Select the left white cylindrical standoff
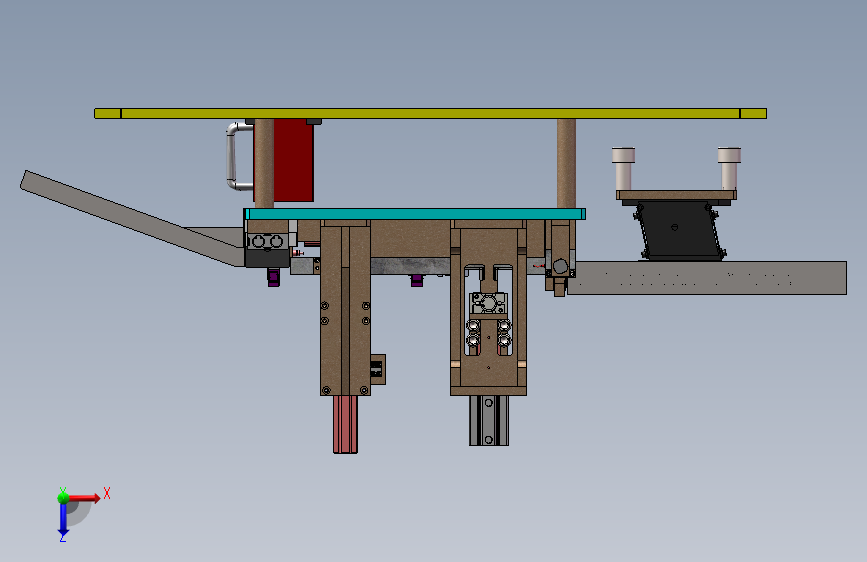The height and width of the screenshot is (562, 867). 623,169
